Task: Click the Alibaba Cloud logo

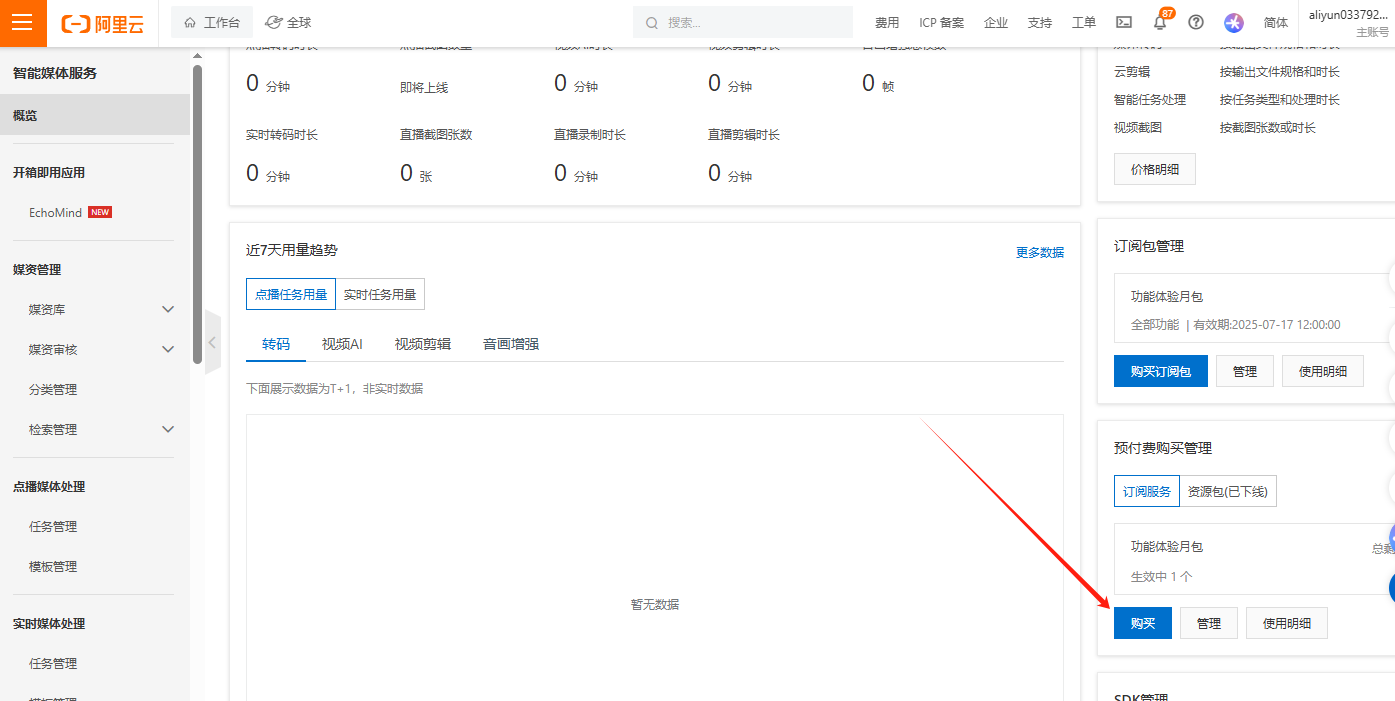Action: pos(102,23)
